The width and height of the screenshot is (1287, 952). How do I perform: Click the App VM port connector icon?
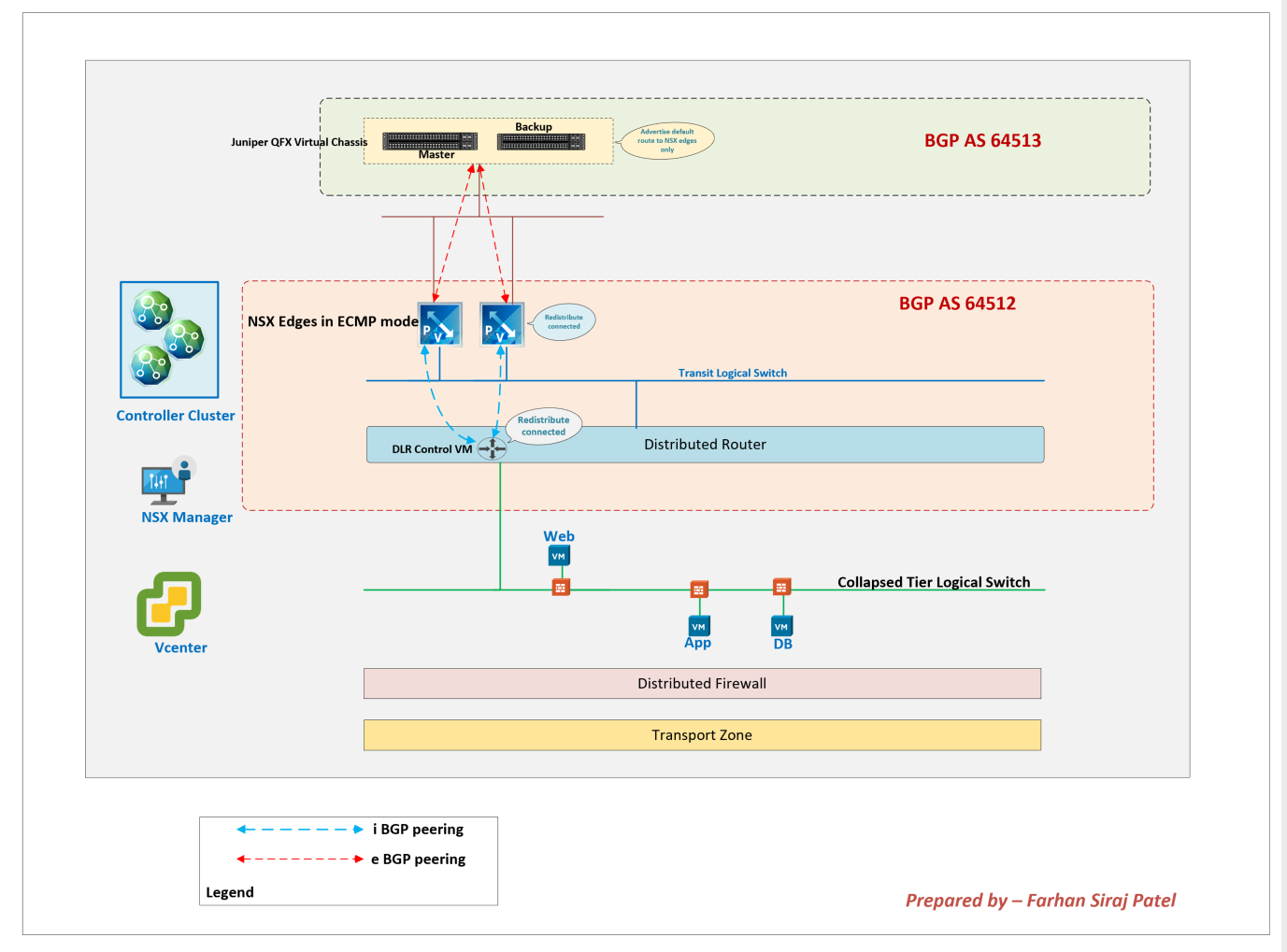coord(698,589)
